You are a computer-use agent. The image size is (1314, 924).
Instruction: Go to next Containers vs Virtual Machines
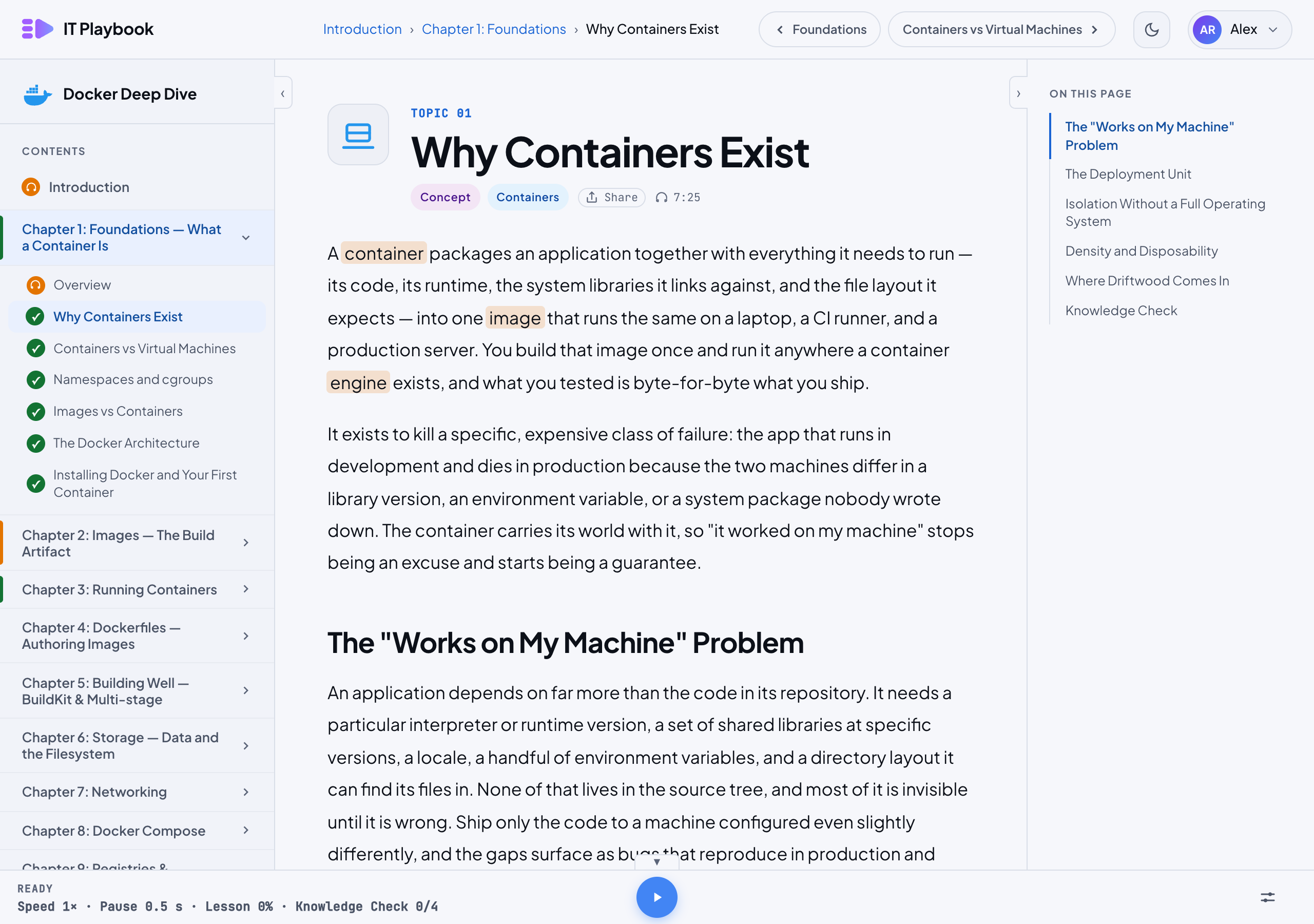(x=1001, y=29)
